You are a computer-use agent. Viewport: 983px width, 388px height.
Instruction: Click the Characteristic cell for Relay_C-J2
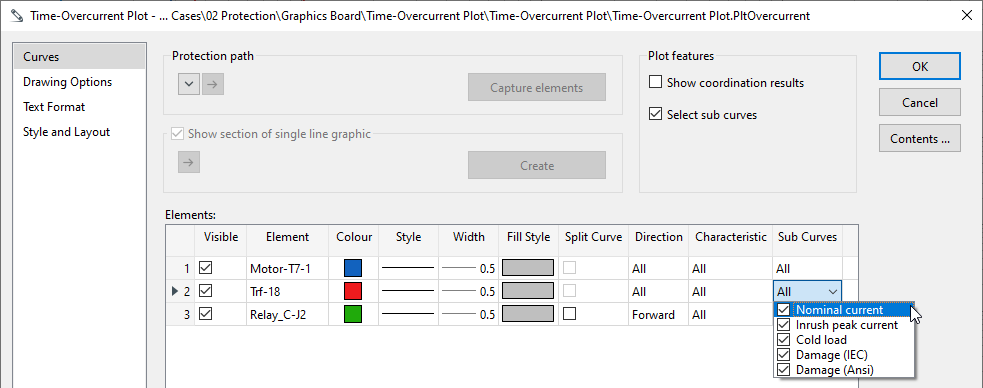point(730,315)
